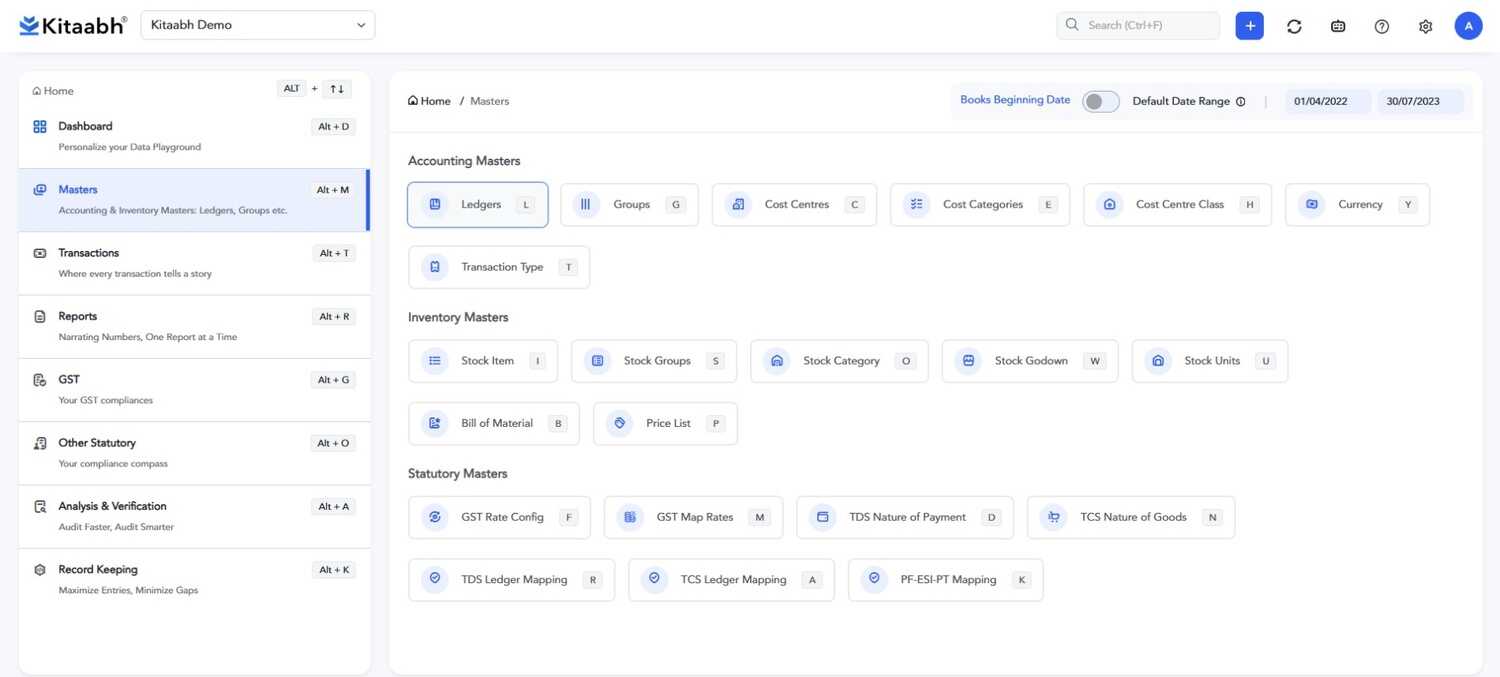Open the end date 30/07/2023 picker
The height and width of the screenshot is (677, 1500).
(1419, 101)
